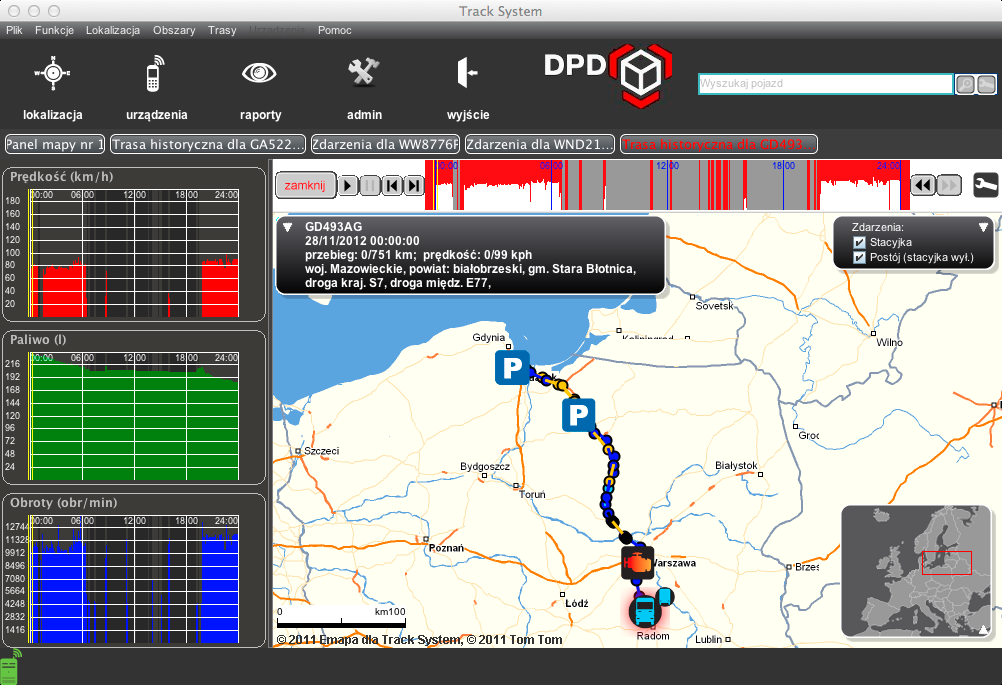
Task: Click the Prędkość (km/h) speed chart
Action: point(134,253)
